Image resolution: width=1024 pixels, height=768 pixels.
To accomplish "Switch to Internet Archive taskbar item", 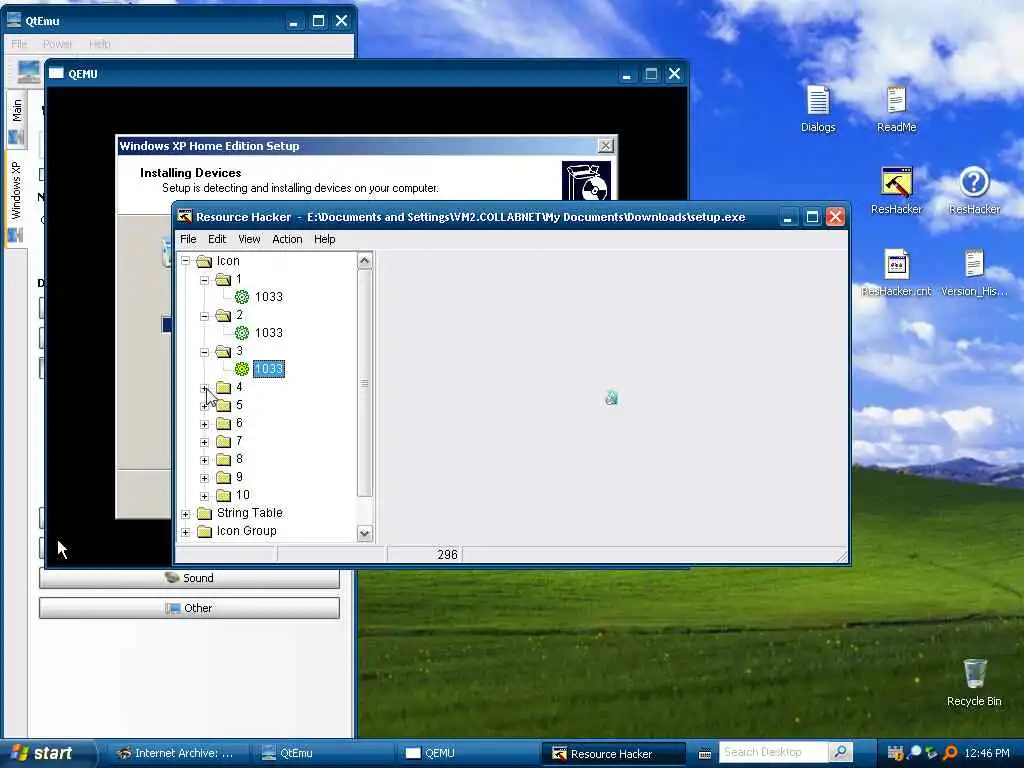I will tap(175, 753).
